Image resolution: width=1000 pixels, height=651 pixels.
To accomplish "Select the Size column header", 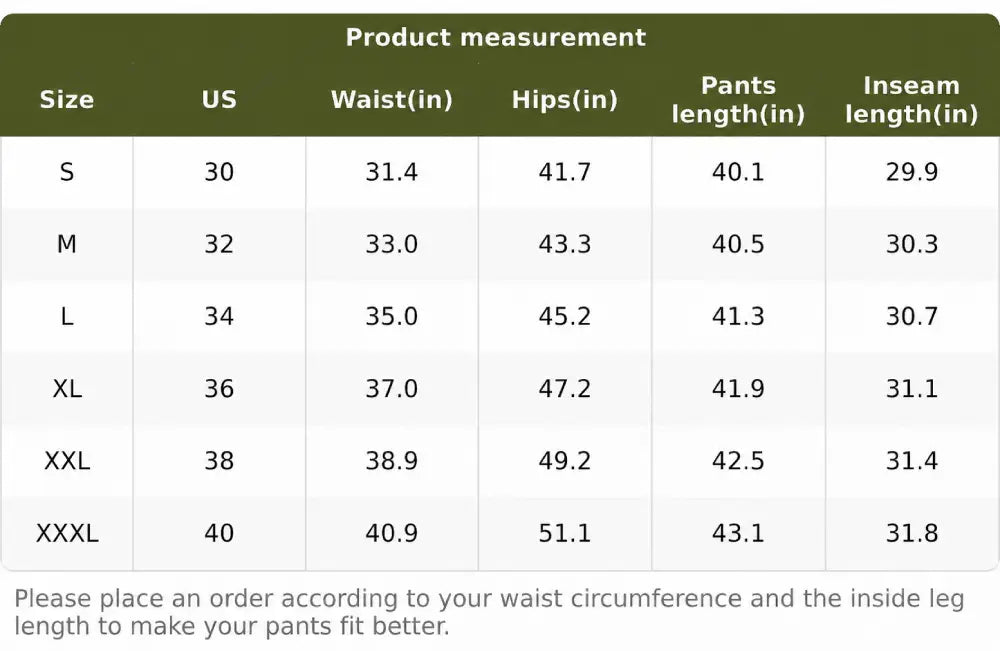I will [x=67, y=99].
